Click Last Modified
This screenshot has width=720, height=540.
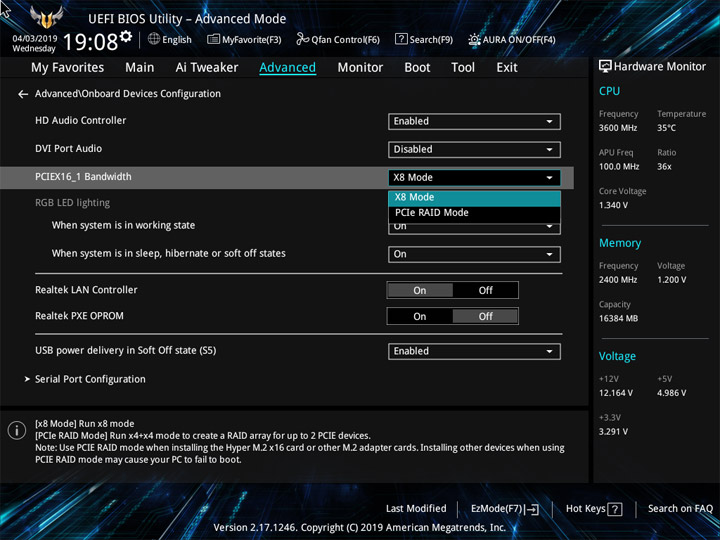[x=416, y=509]
